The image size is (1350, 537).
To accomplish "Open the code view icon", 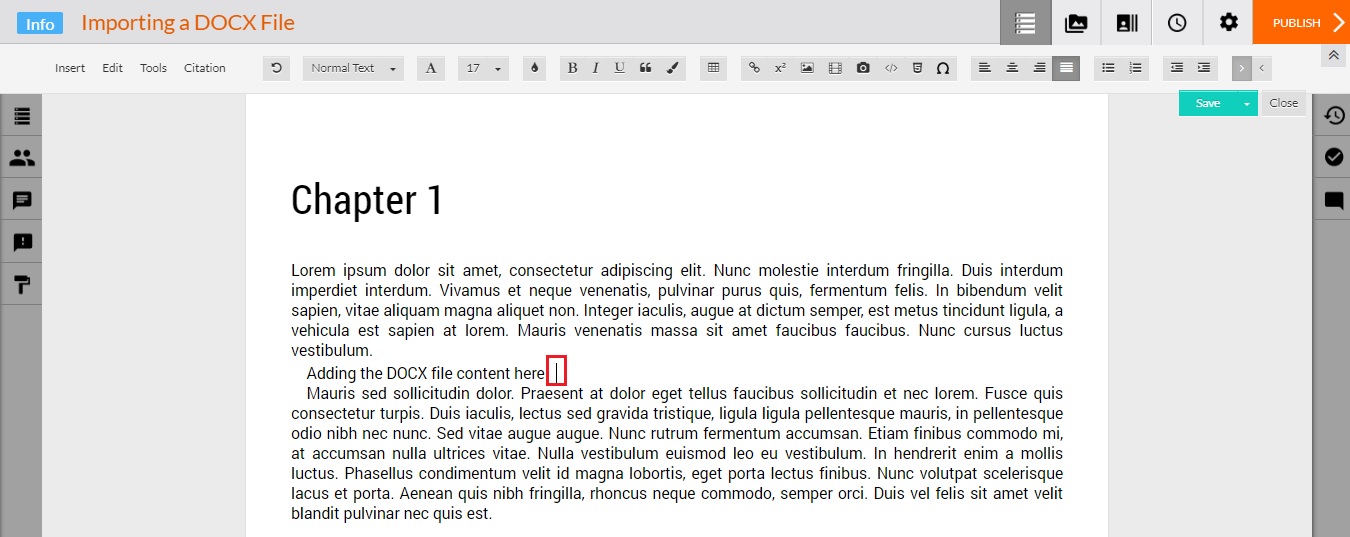I will tap(891, 68).
